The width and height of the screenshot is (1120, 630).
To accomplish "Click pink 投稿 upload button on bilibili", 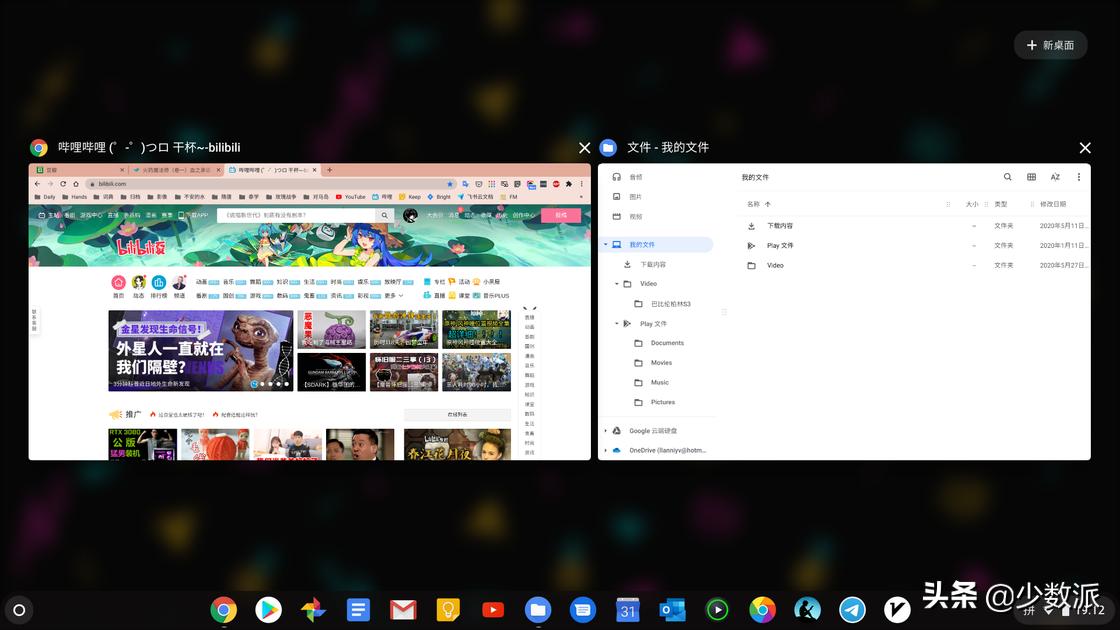I will [x=561, y=215].
